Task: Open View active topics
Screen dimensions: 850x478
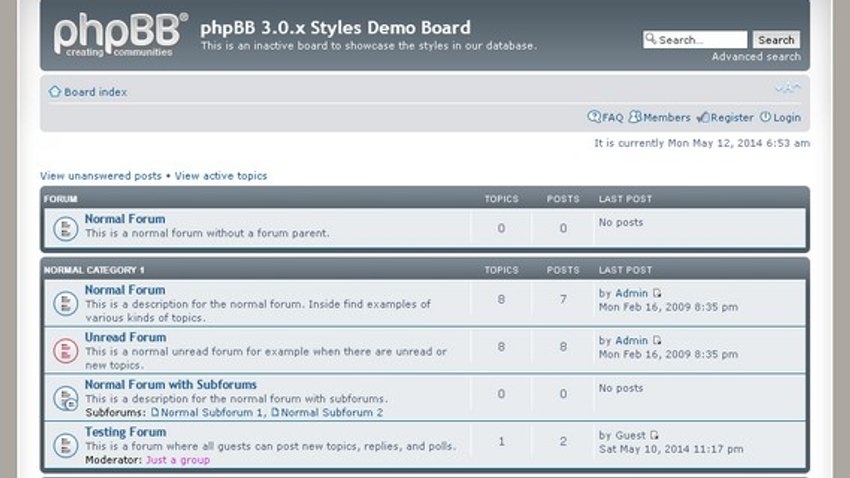Action: 221,176
